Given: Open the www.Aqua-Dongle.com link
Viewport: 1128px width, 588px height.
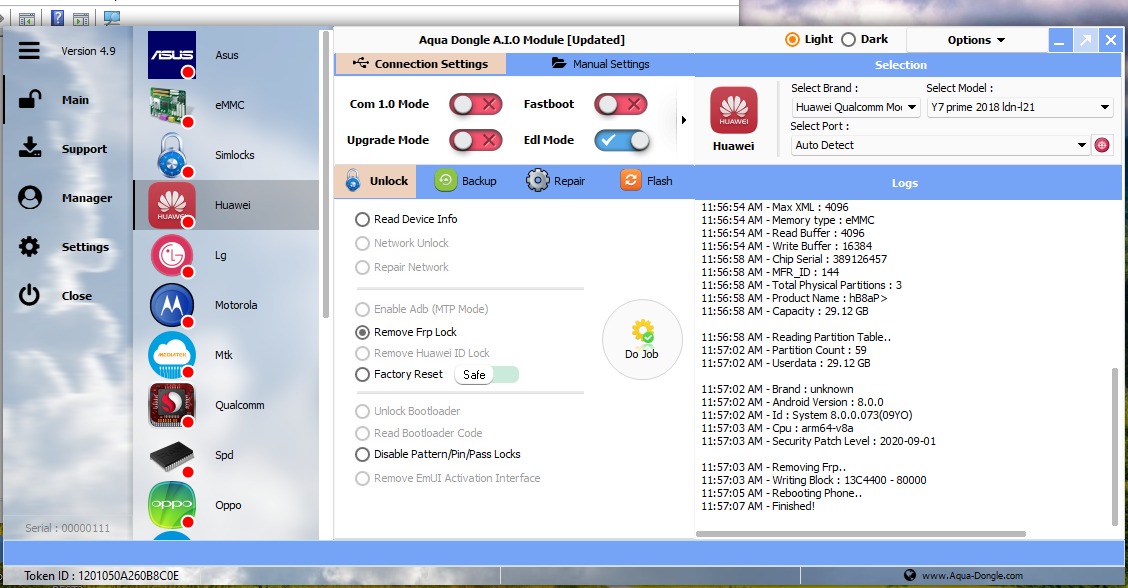Looking at the screenshot, I should pos(972,576).
